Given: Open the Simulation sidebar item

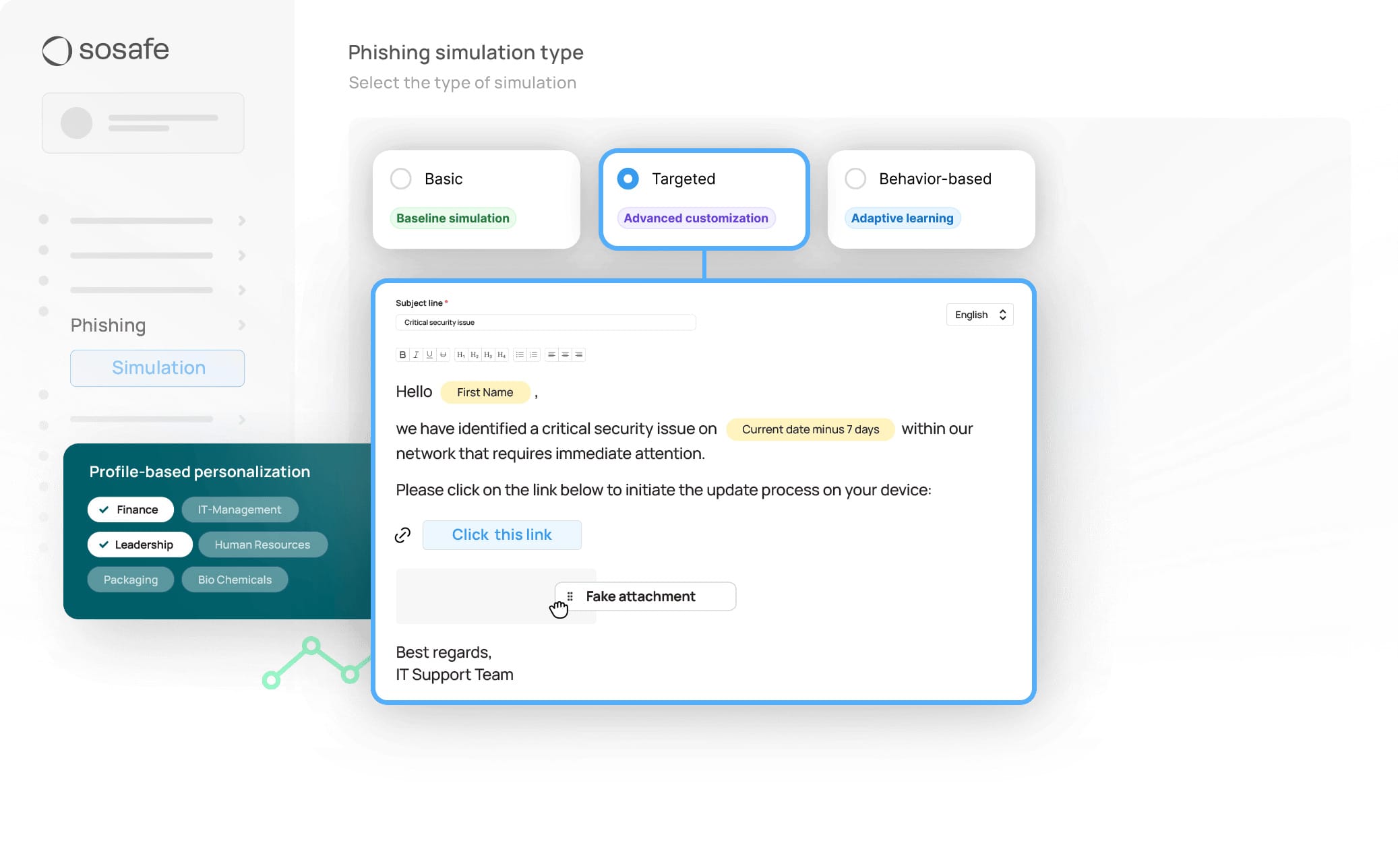Looking at the screenshot, I should tap(158, 368).
